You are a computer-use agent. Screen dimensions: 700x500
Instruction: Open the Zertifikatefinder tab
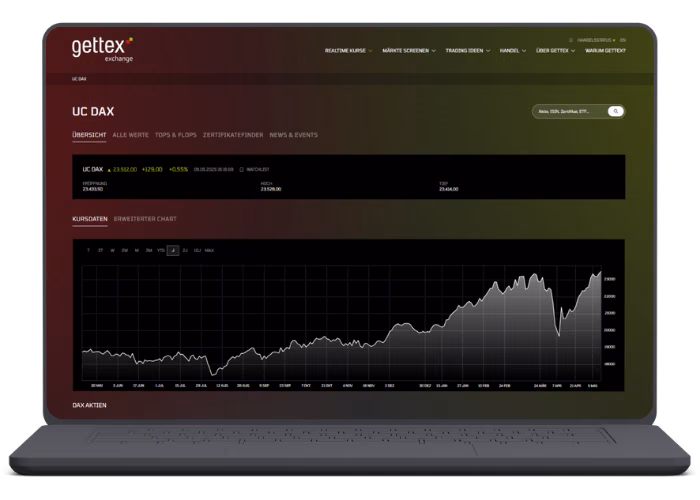[233, 135]
